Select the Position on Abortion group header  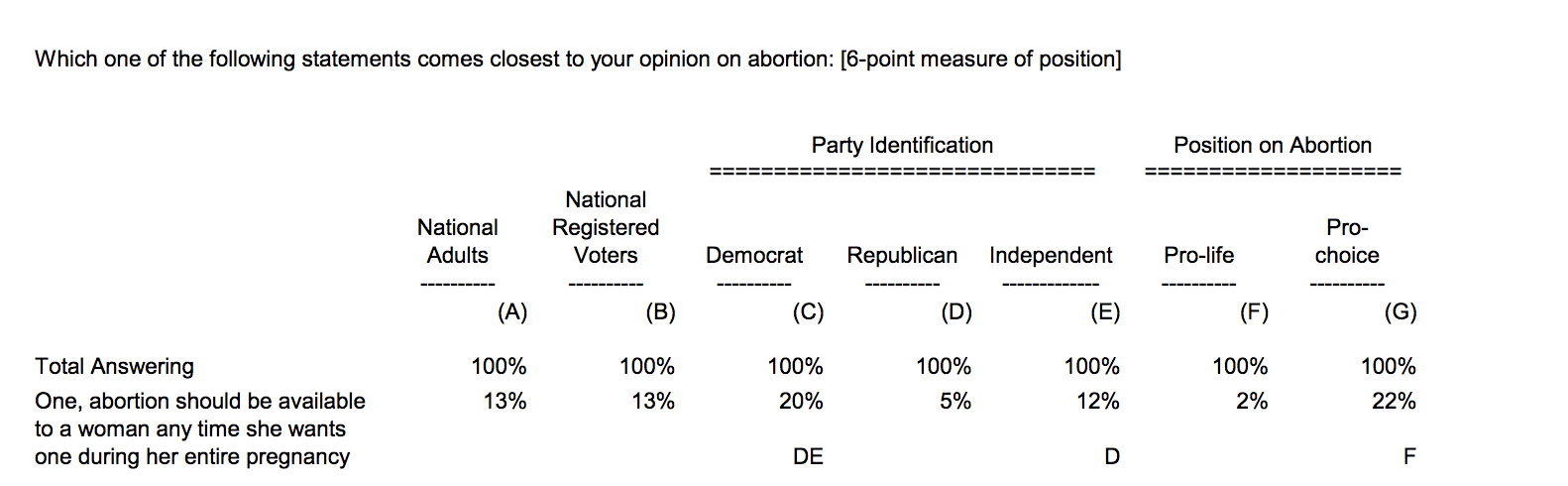tap(1273, 146)
